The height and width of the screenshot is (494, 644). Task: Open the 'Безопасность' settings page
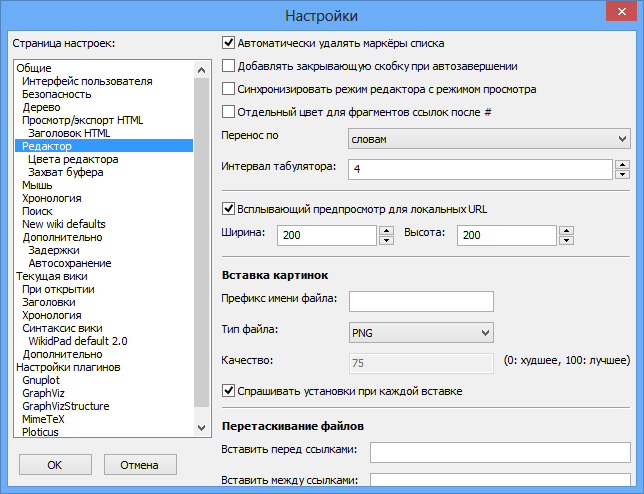pos(57,94)
